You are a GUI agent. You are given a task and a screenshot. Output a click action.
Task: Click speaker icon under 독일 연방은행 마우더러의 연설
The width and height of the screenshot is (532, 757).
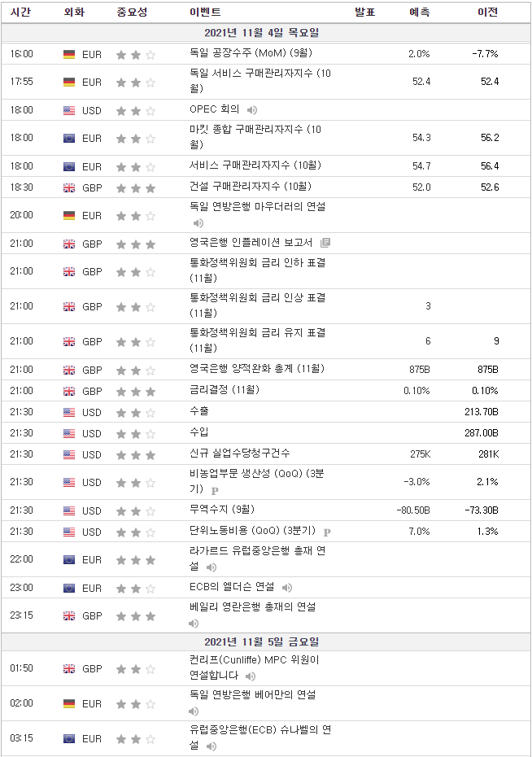point(198,223)
